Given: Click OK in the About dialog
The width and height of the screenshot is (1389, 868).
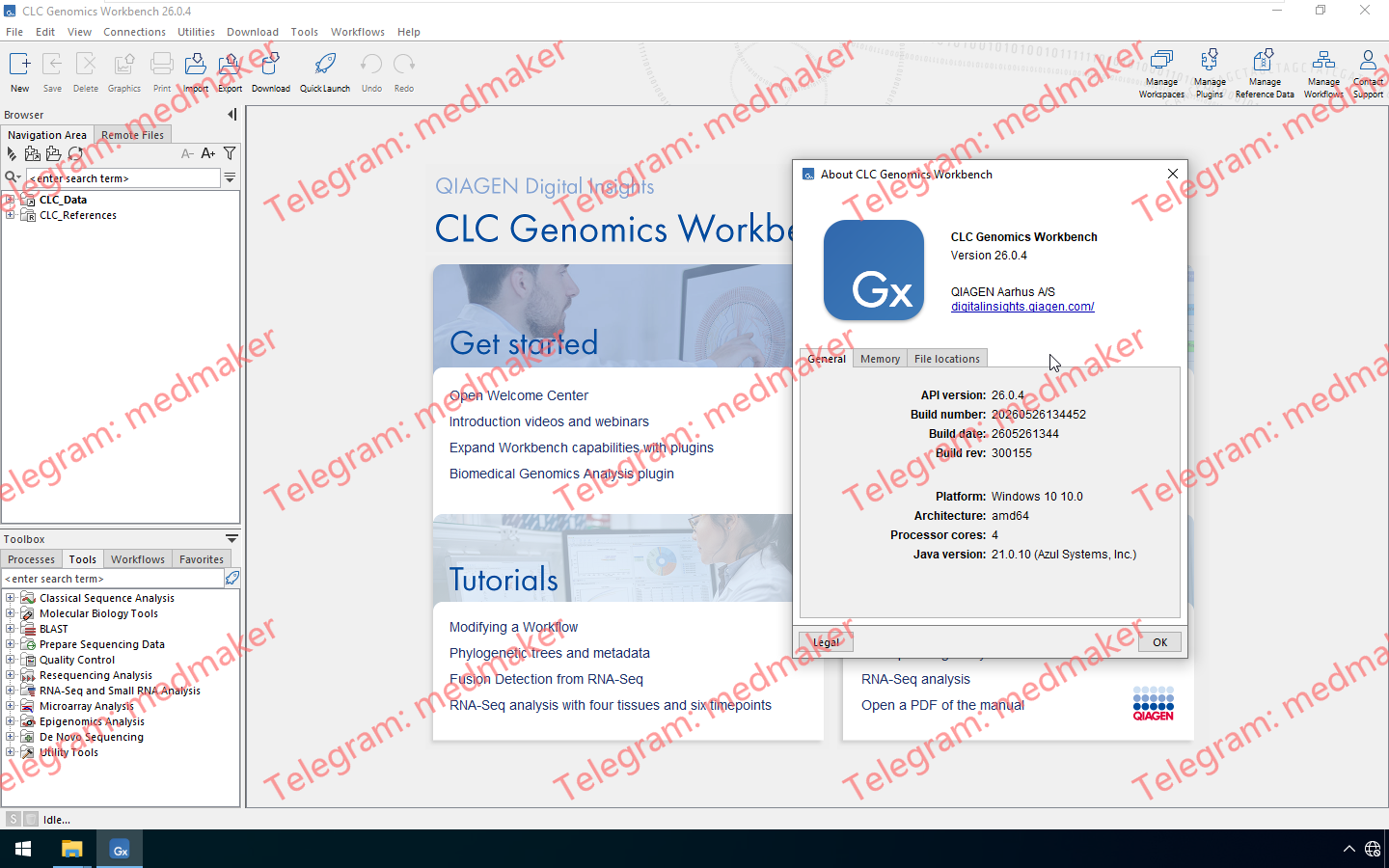Looking at the screenshot, I should tap(1159, 642).
